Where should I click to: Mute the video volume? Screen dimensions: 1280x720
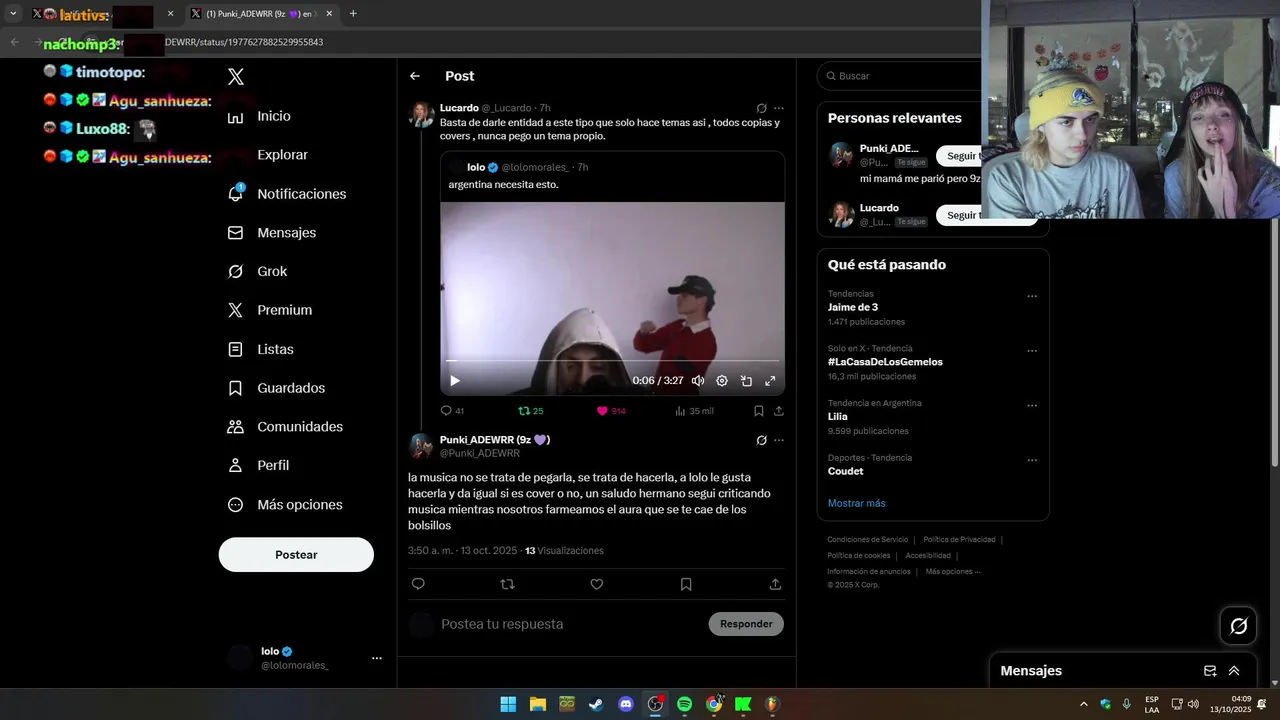(698, 381)
